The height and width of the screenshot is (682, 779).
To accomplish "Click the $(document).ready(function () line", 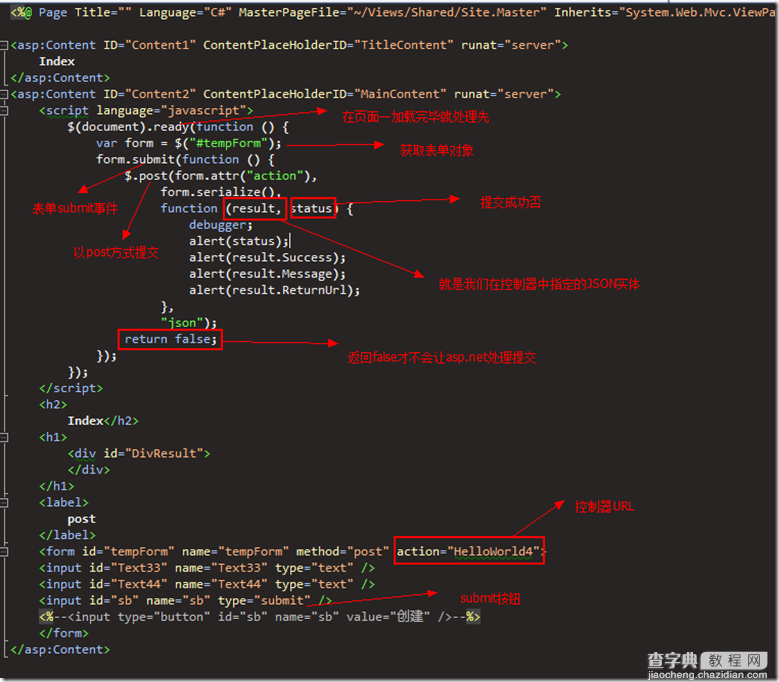I will coord(178,127).
